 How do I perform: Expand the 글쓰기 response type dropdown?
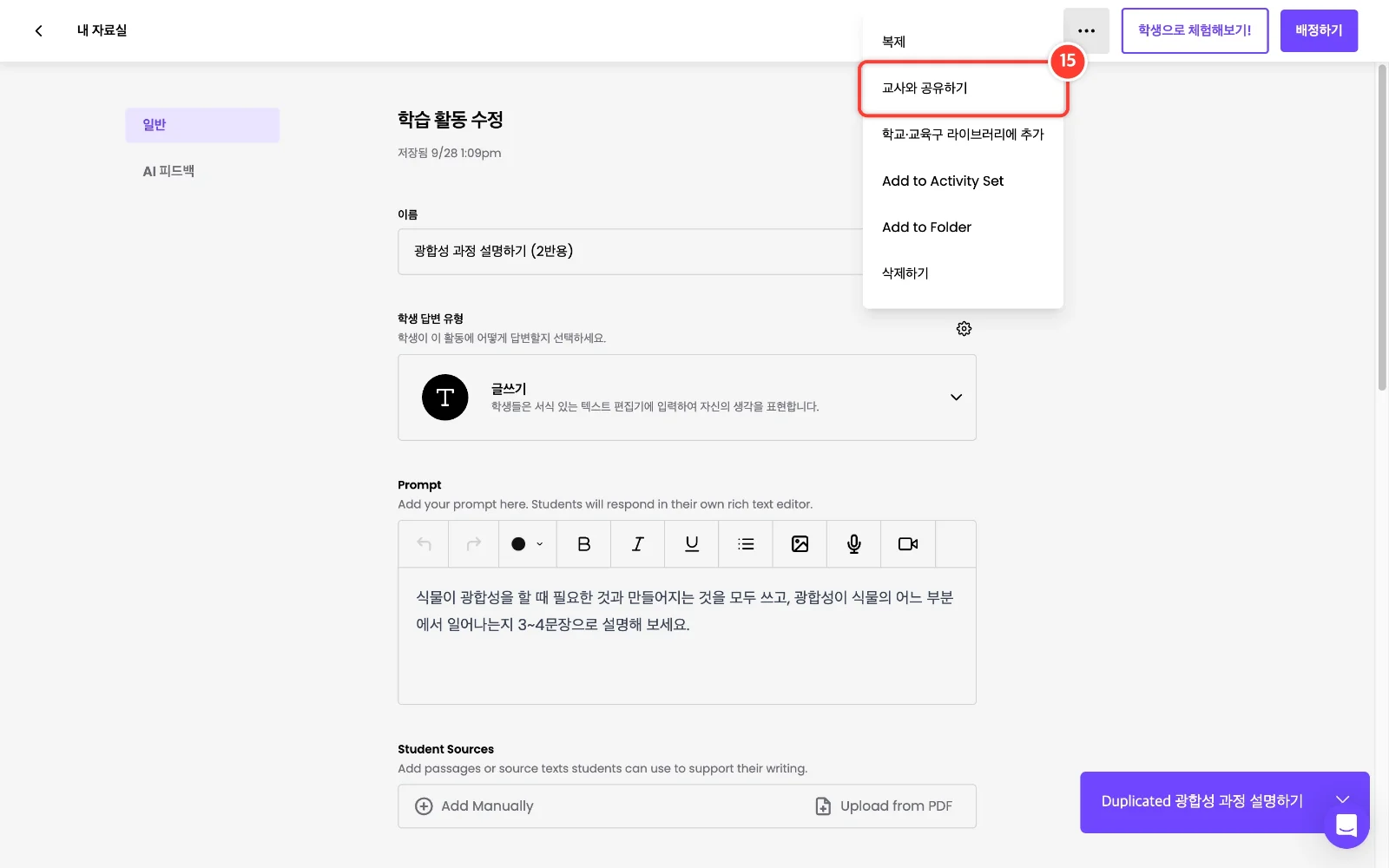(x=956, y=398)
